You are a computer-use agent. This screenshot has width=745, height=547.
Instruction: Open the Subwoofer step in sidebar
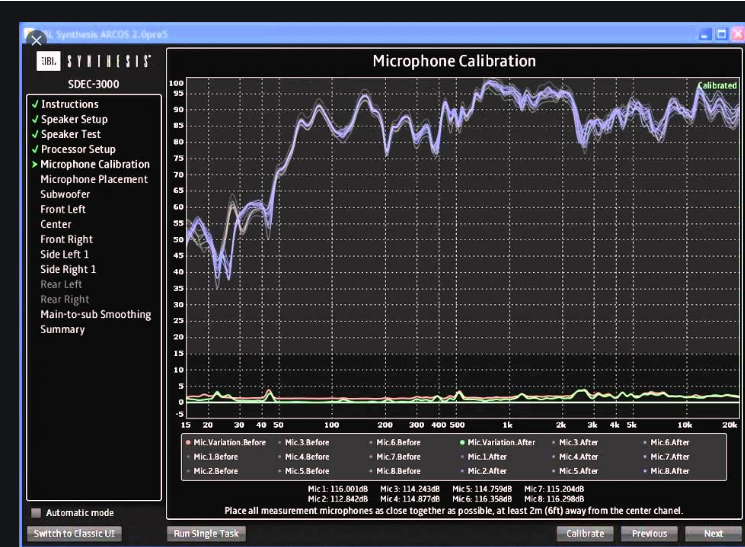point(65,194)
